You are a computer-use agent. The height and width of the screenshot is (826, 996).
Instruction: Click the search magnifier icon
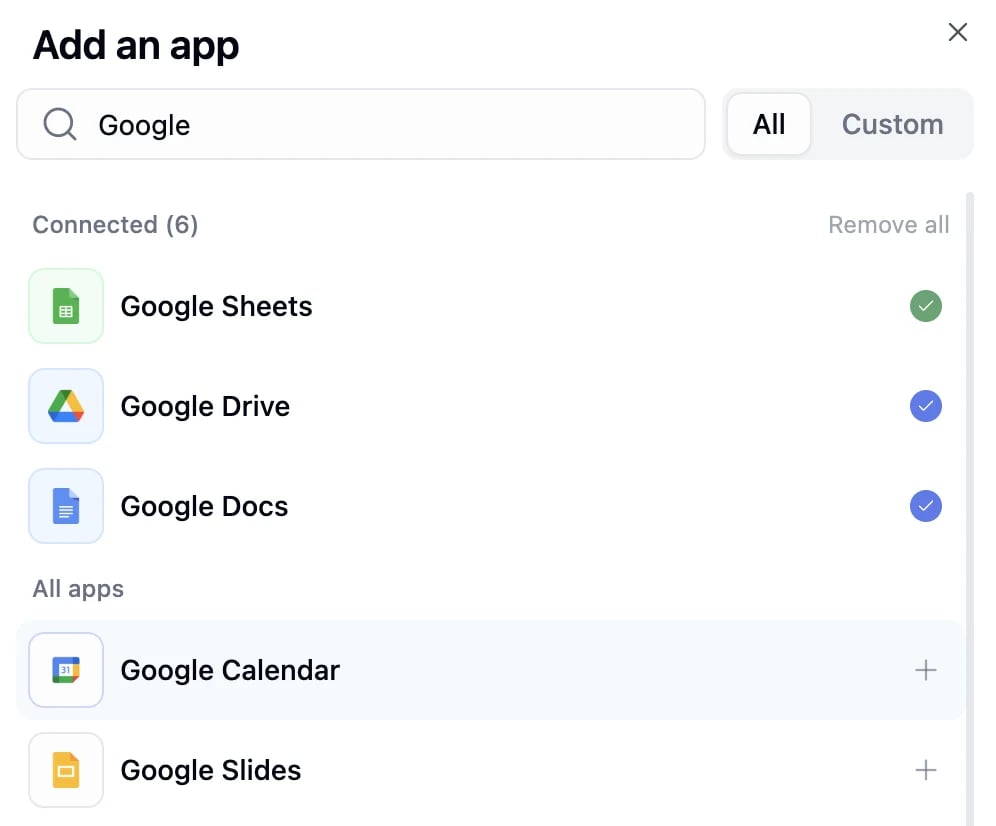(60, 124)
